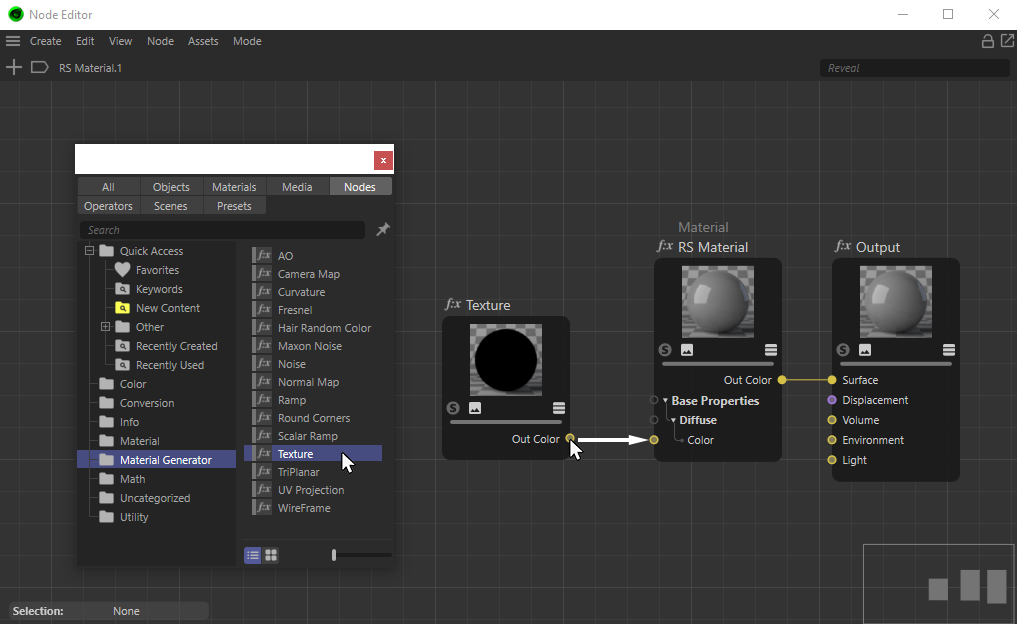1017x624 pixels.
Task: Switch asset list to grid view
Action: point(271,555)
